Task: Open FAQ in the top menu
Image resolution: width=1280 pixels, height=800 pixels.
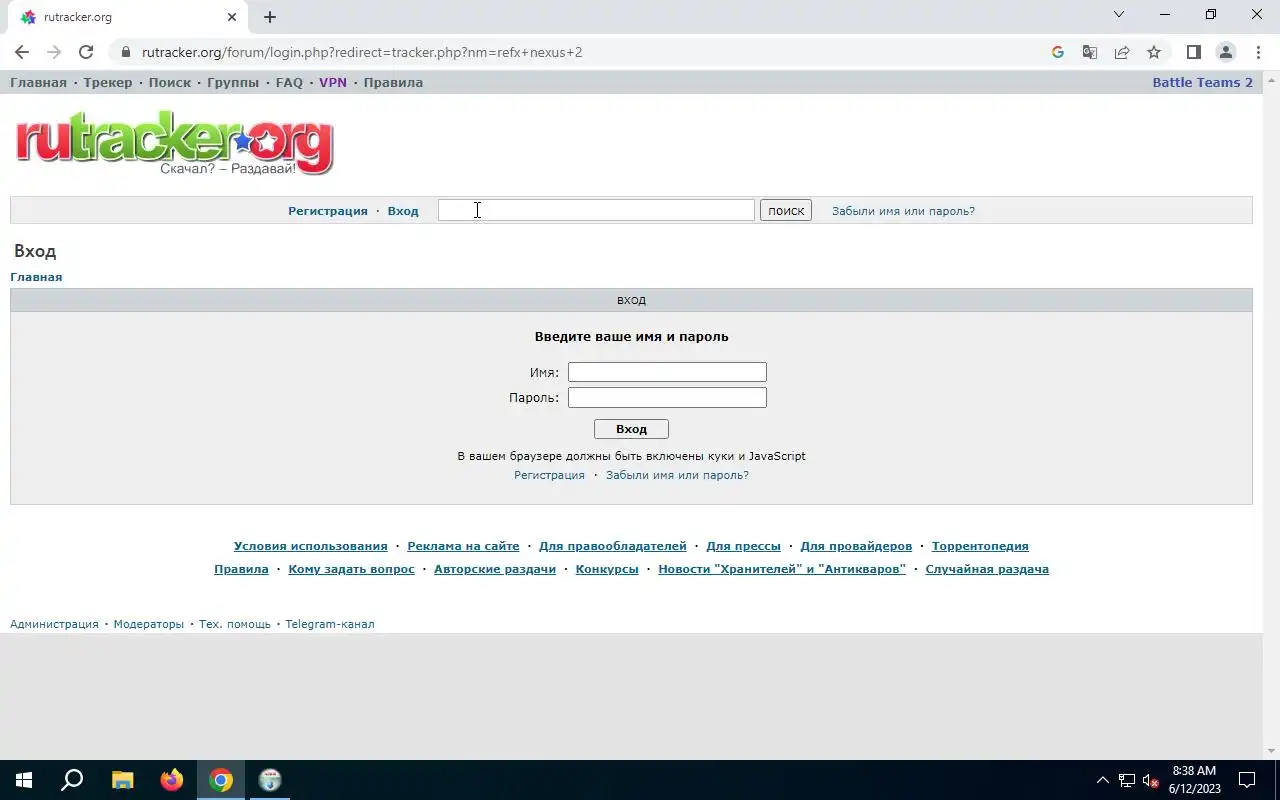Action: coord(289,82)
